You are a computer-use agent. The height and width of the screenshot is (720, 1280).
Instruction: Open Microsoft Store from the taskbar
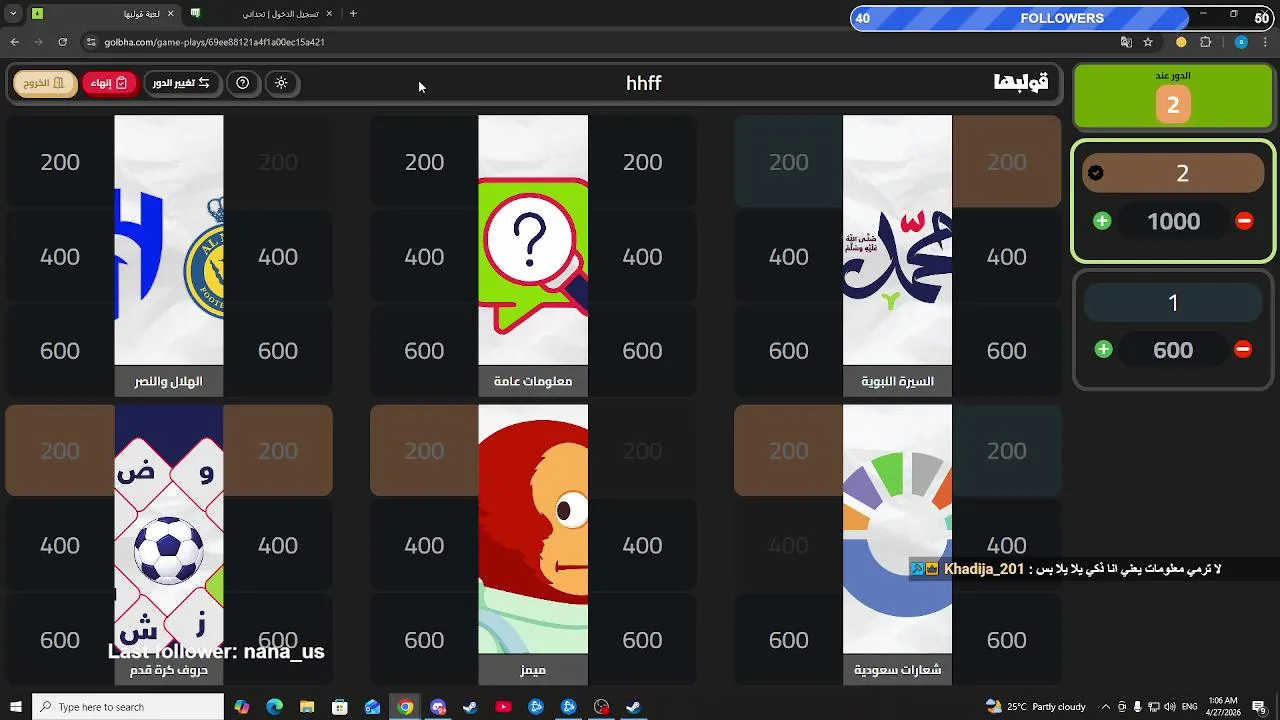point(340,707)
